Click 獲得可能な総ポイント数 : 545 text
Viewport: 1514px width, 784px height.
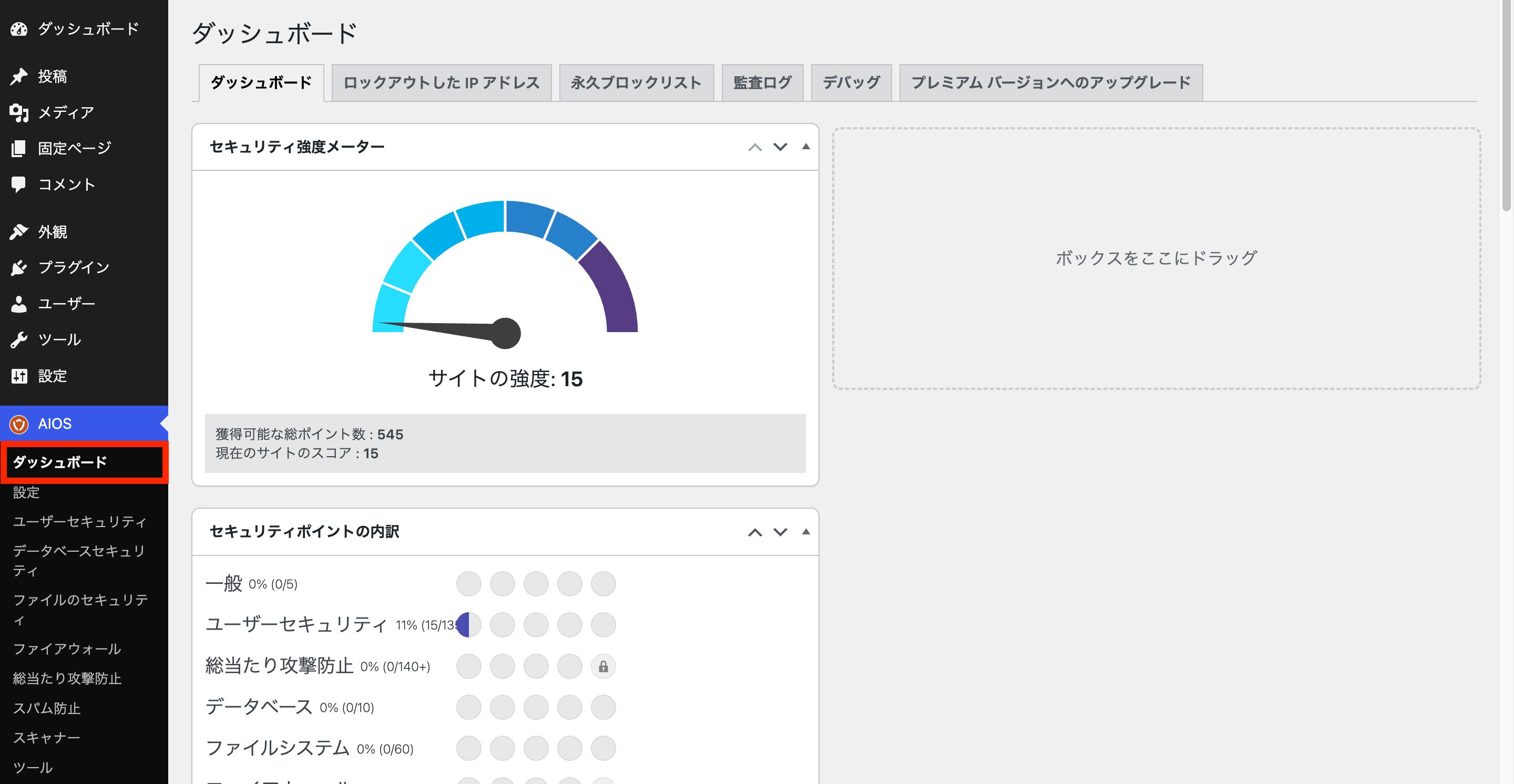[309, 435]
